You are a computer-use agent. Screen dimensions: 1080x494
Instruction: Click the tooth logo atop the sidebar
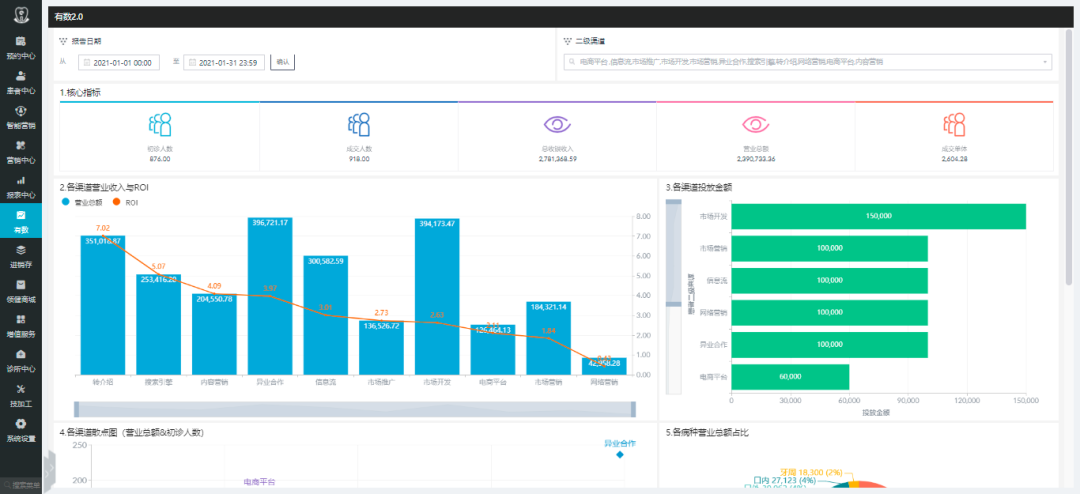[21, 14]
